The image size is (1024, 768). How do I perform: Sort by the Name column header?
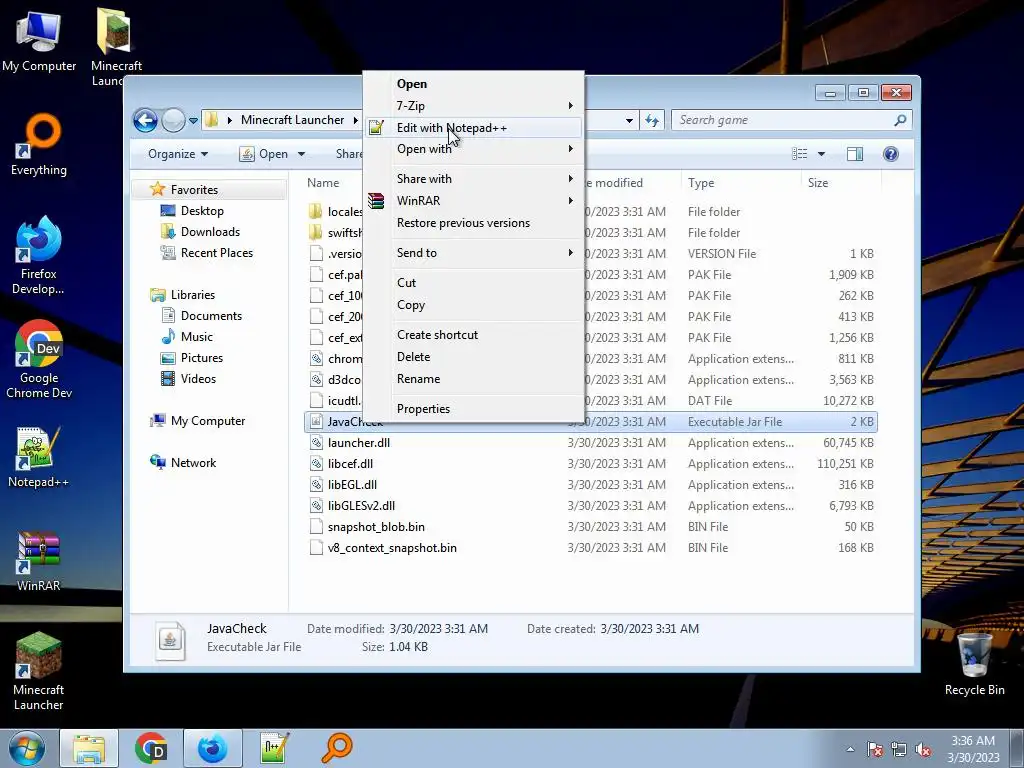click(x=323, y=183)
